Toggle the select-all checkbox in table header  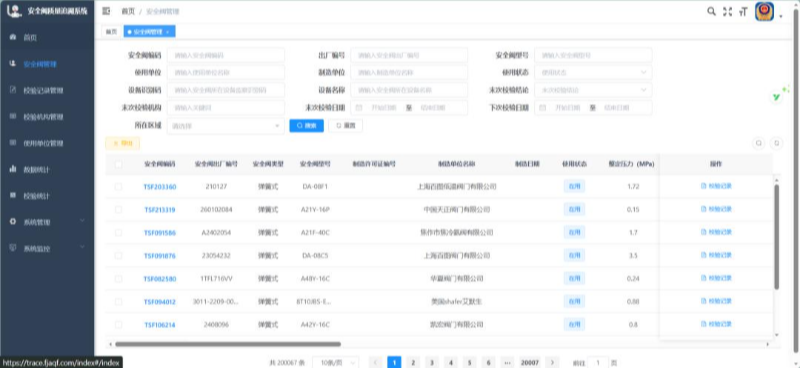[x=118, y=164]
